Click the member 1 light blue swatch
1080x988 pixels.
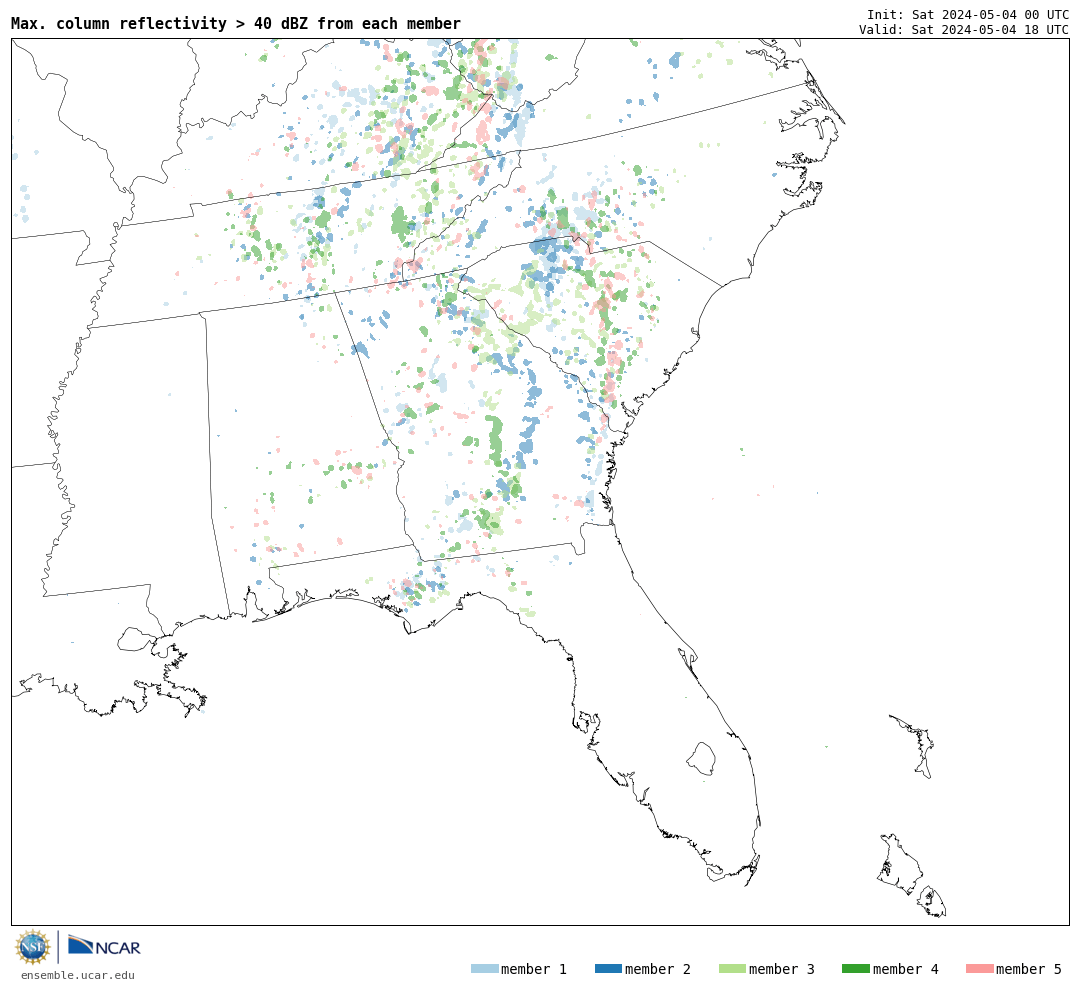pyautogui.click(x=484, y=969)
